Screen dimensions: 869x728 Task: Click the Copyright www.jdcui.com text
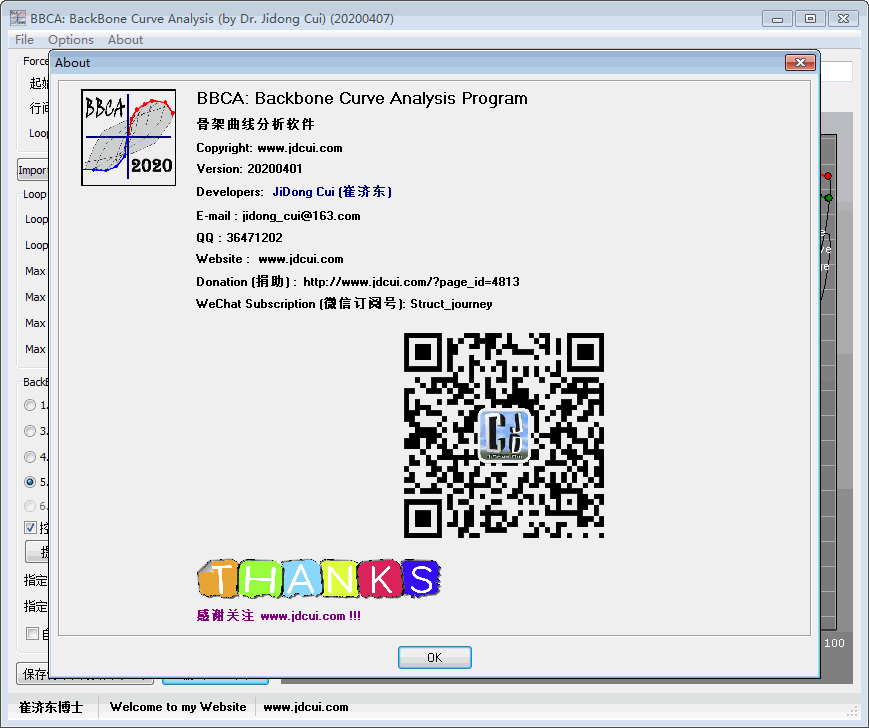point(269,148)
